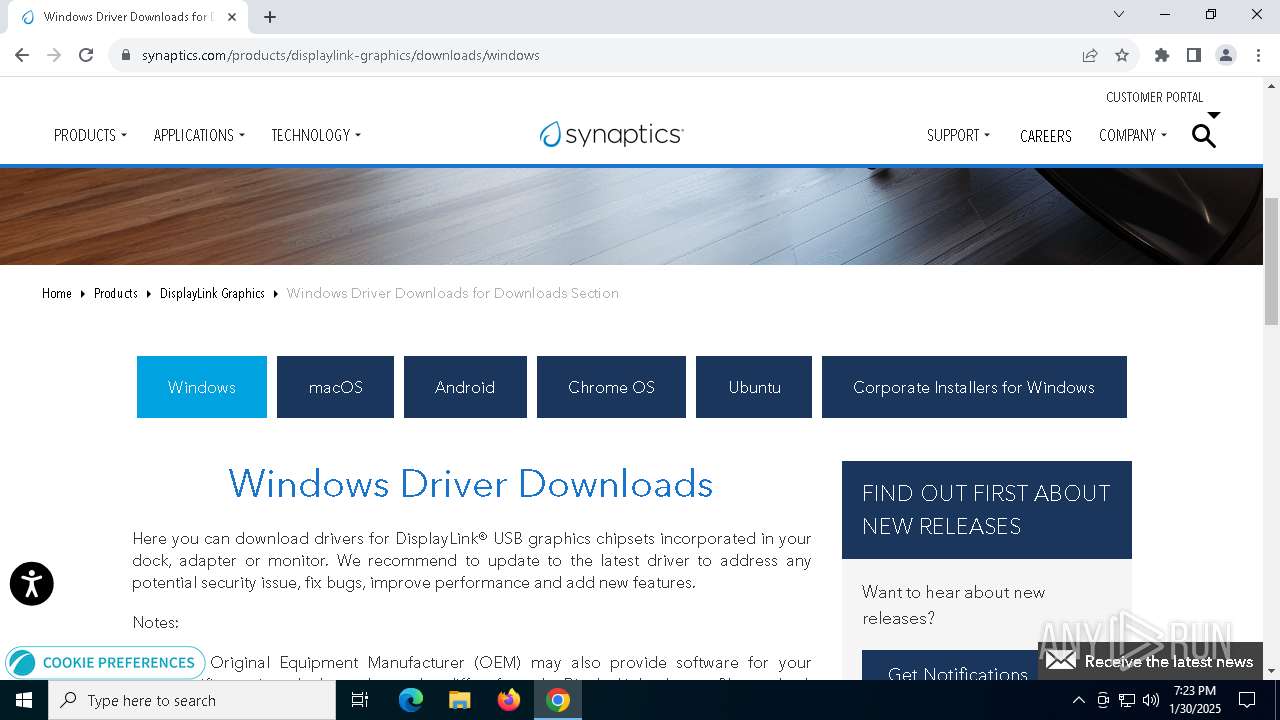The image size is (1280, 720).
Task: Open Task View on the taskbar
Action: tap(360, 700)
